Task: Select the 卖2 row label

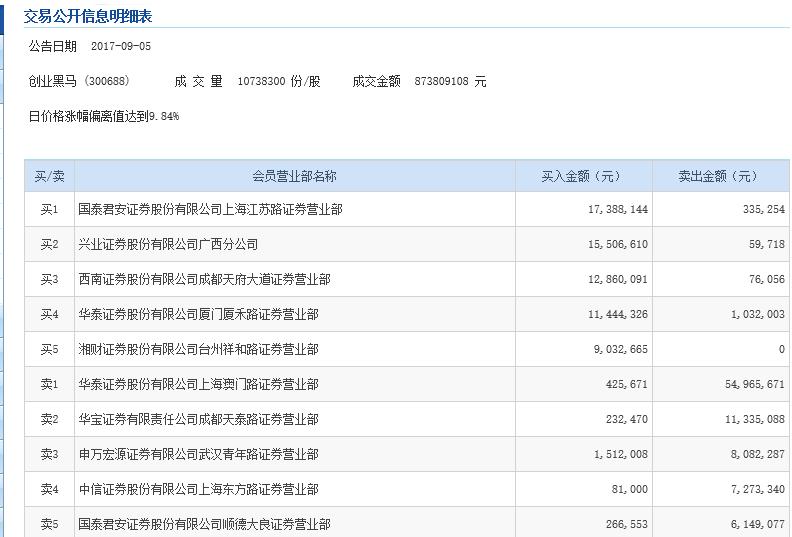Action: click(x=50, y=419)
